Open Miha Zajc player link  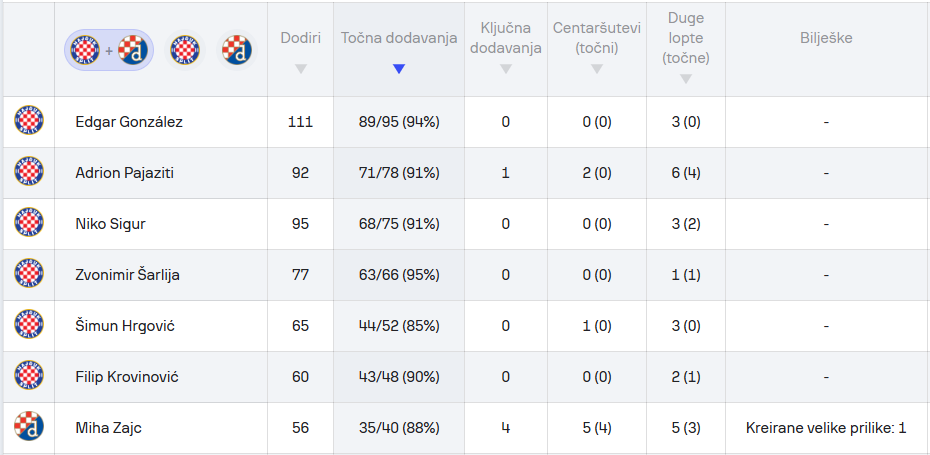pyautogui.click(x=110, y=428)
